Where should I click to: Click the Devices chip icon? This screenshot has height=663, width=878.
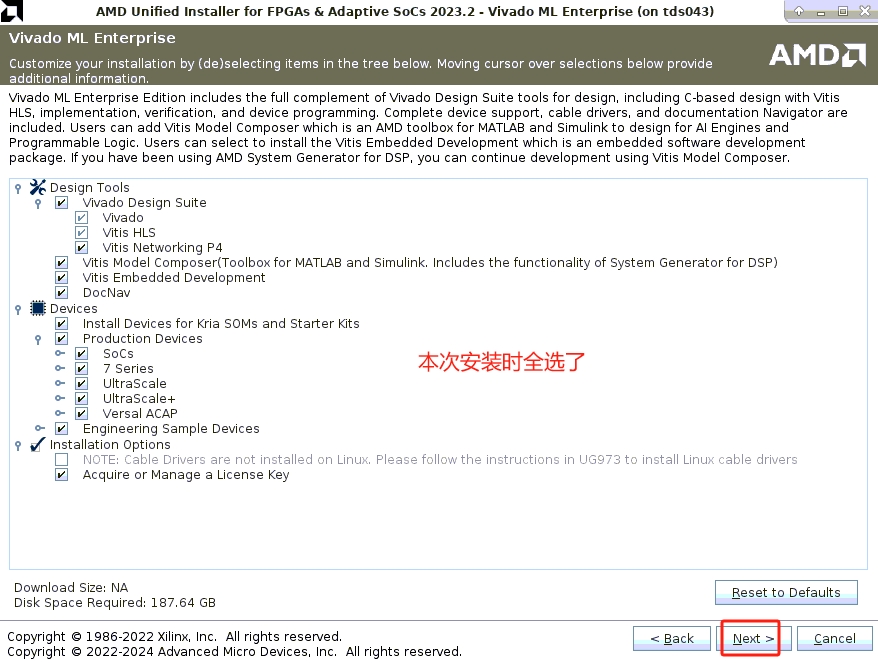coord(38,308)
